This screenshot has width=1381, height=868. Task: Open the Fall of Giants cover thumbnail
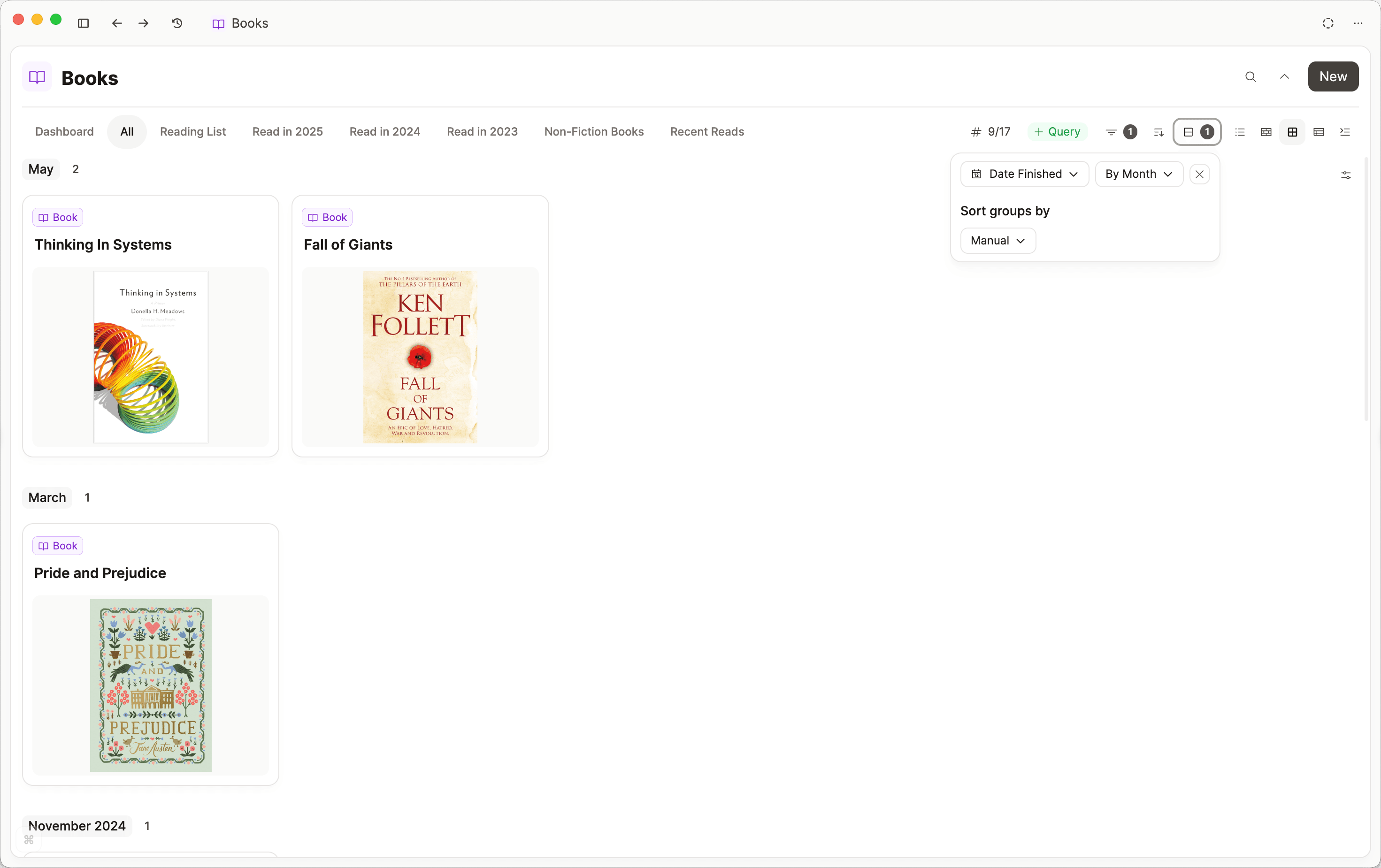click(x=420, y=357)
